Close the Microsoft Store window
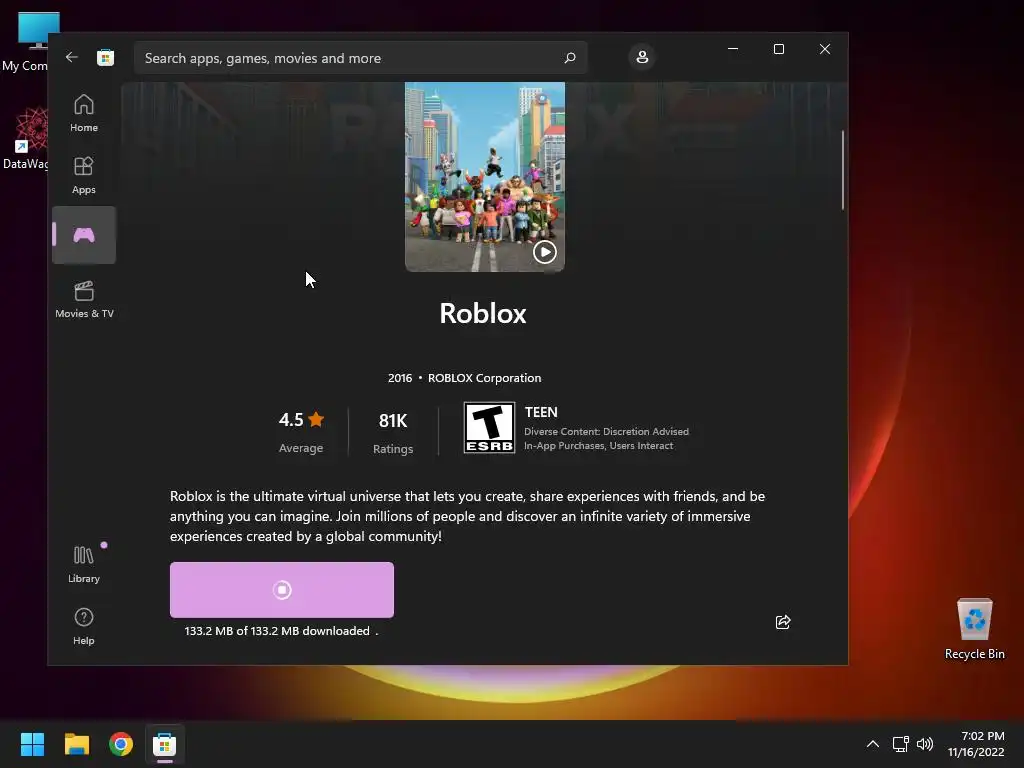Screen dimensions: 1024x768 coord(825,49)
